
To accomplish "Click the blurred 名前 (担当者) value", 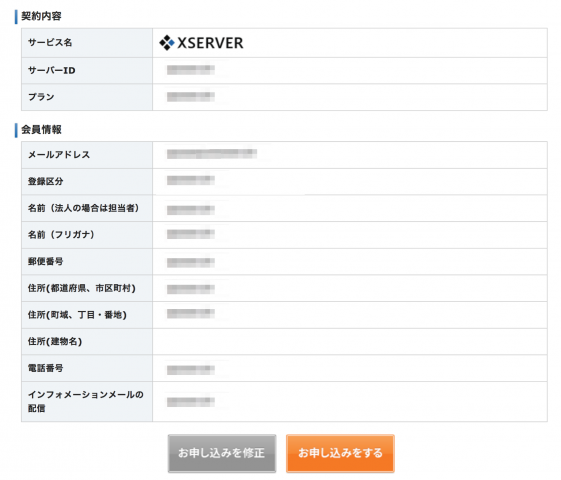I will click(x=191, y=210).
